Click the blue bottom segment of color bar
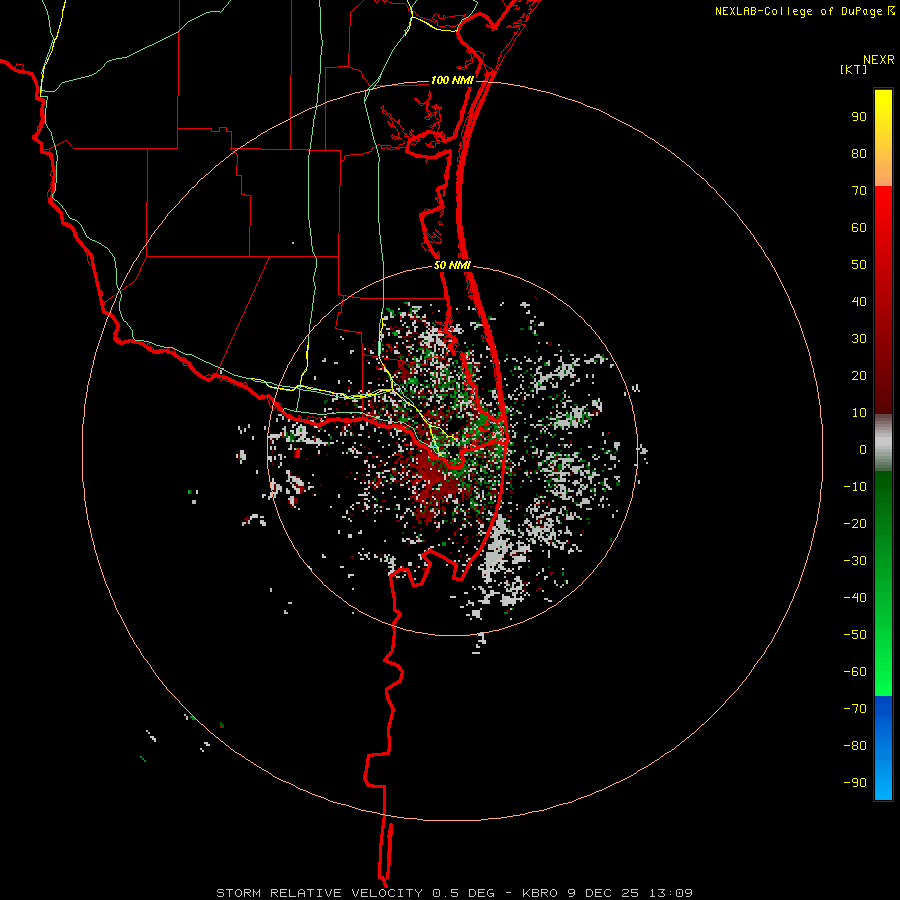Viewport: 900px width, 900px height. point(883,748)
